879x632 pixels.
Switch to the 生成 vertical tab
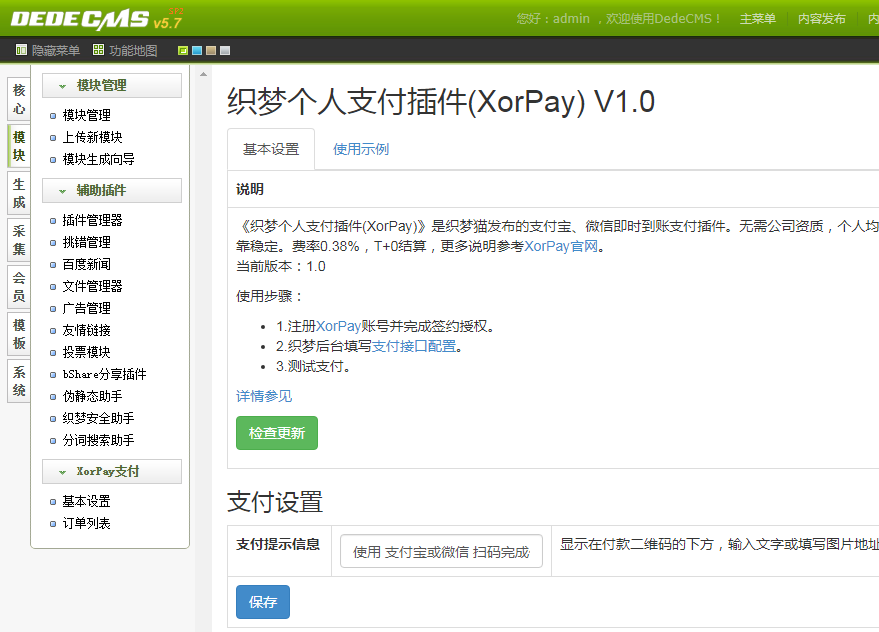19,193
